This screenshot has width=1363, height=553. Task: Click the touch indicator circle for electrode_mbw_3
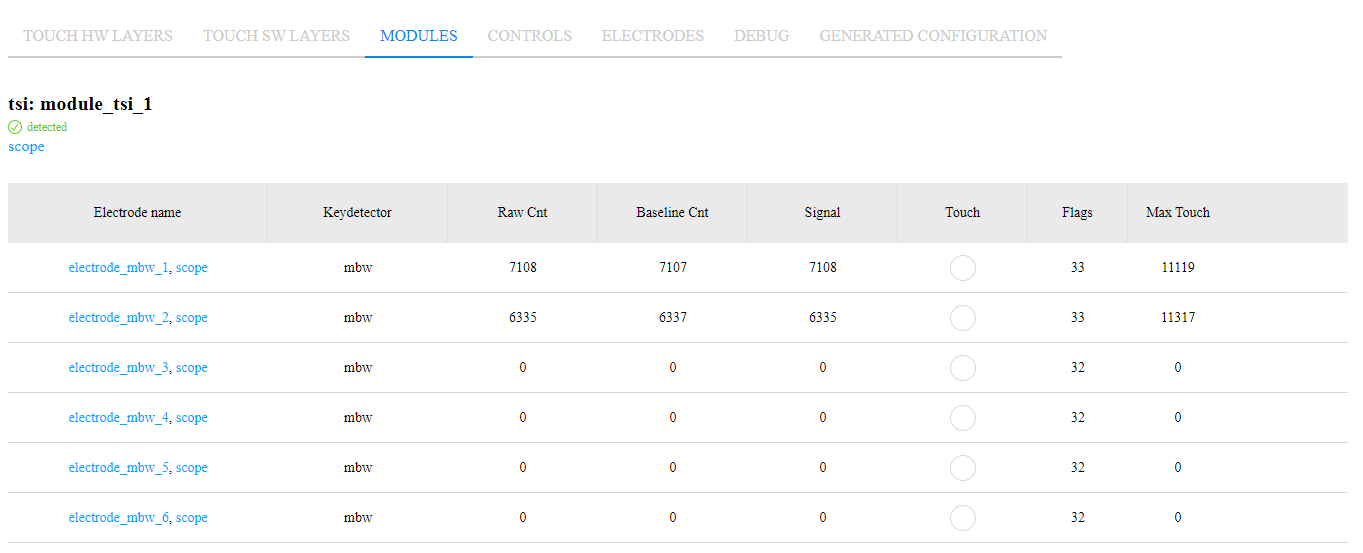(962, 368)
